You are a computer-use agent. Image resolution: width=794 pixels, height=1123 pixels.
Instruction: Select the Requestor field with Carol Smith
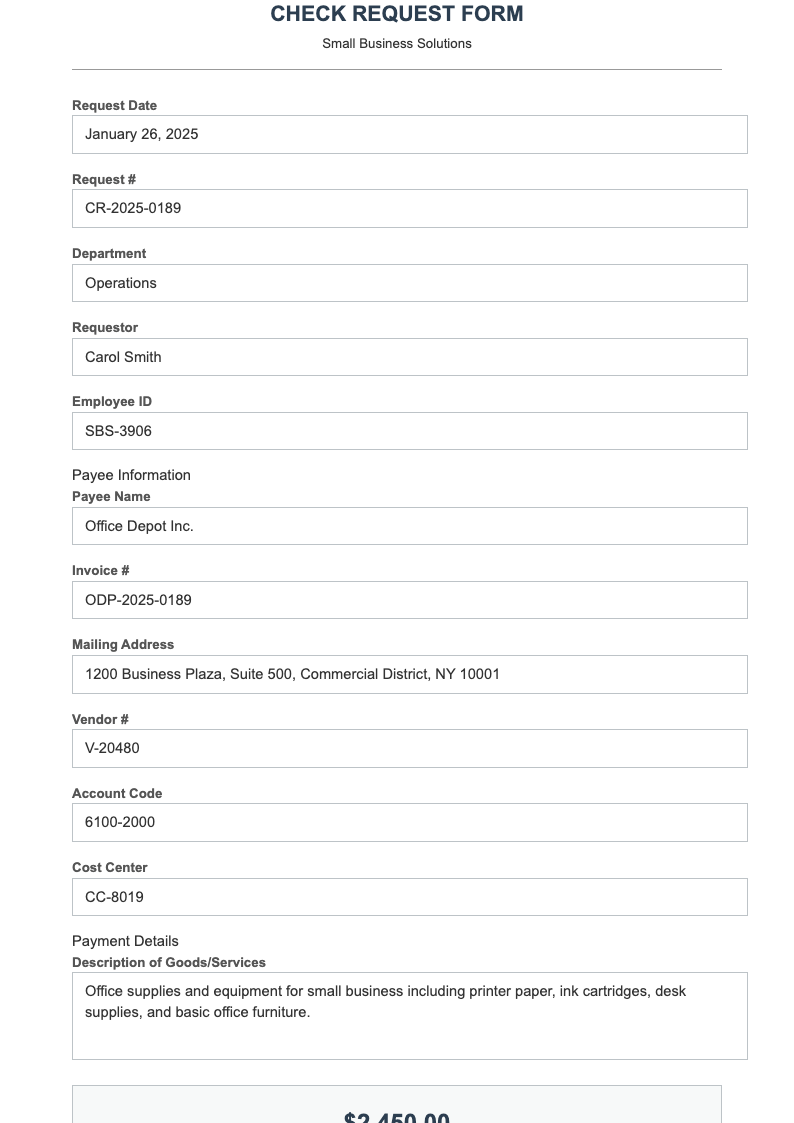[x=410, y=356]
